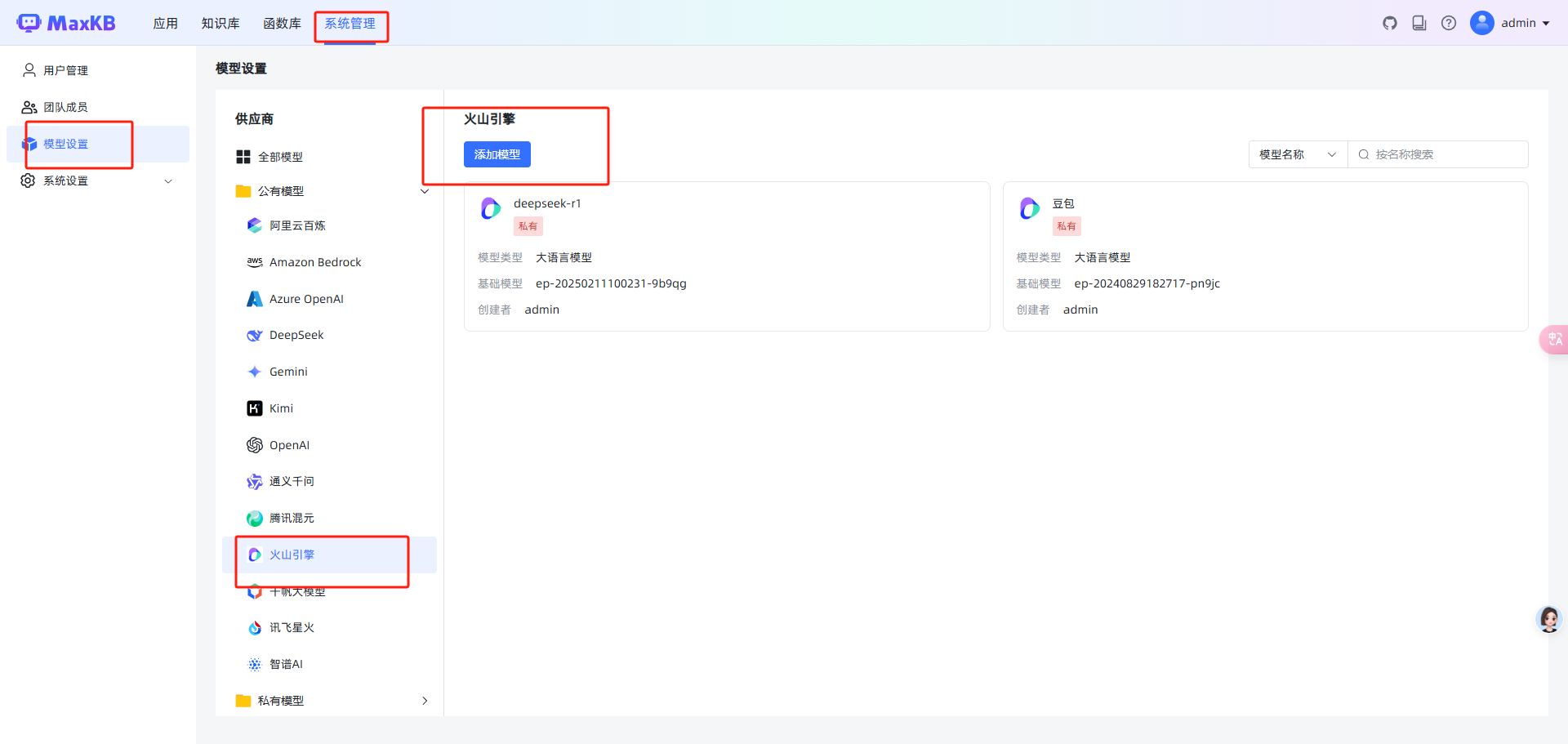The image size is (1568, 744).
Task: Click the 模型设置 cube icon
Action: coord(29,144)
